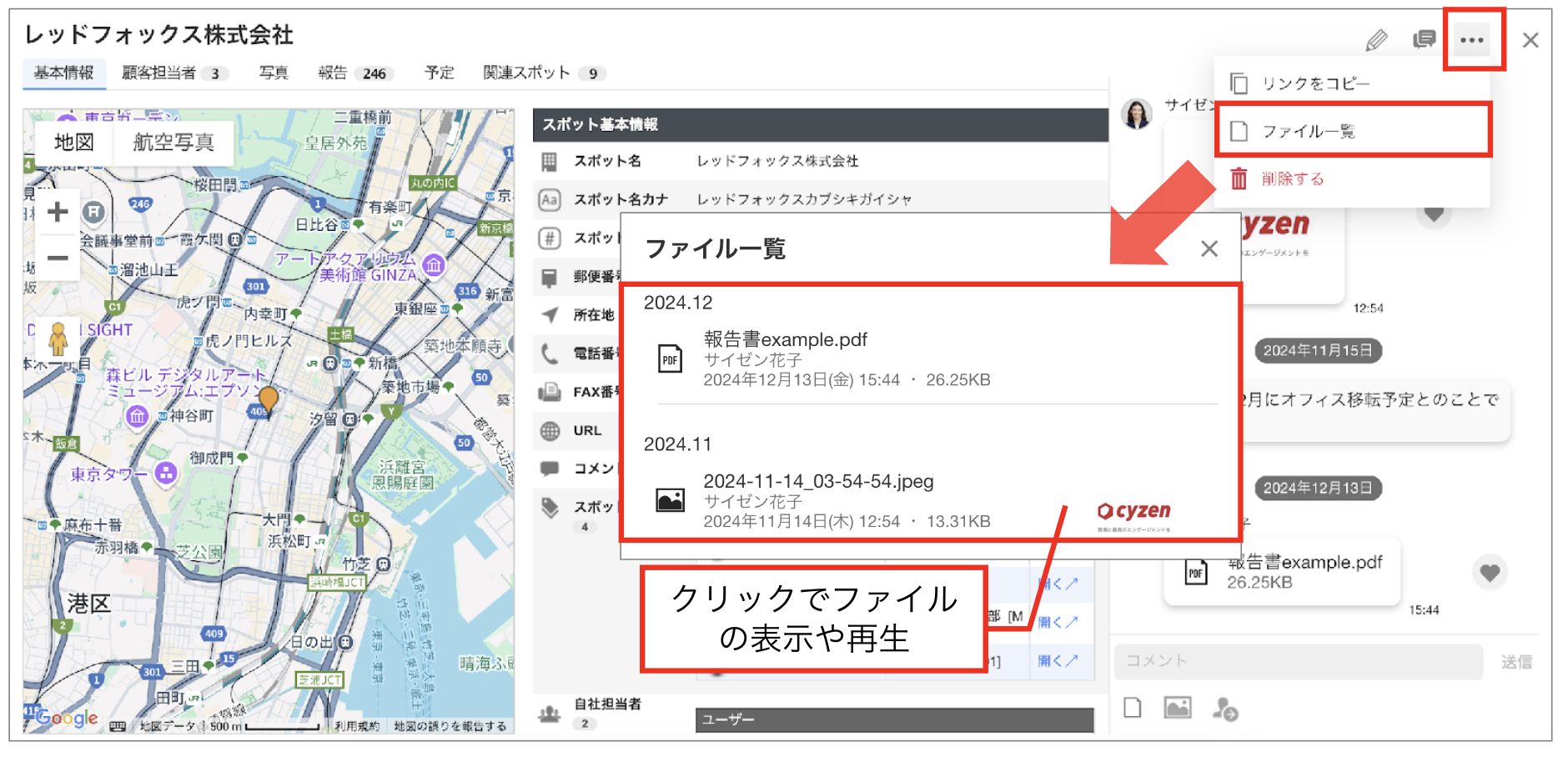Switch map to 航空写真 view
The height and width of the screenshot is (762, 1568).
[173, 143]
